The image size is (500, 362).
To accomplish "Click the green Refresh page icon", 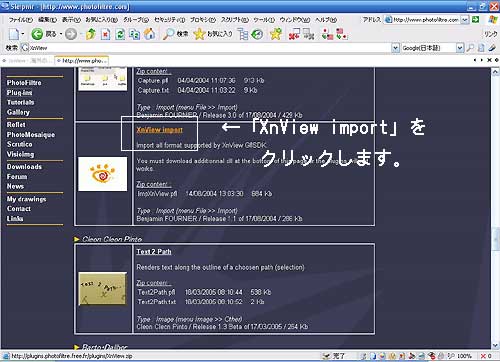I will click(x=120, y=34).
